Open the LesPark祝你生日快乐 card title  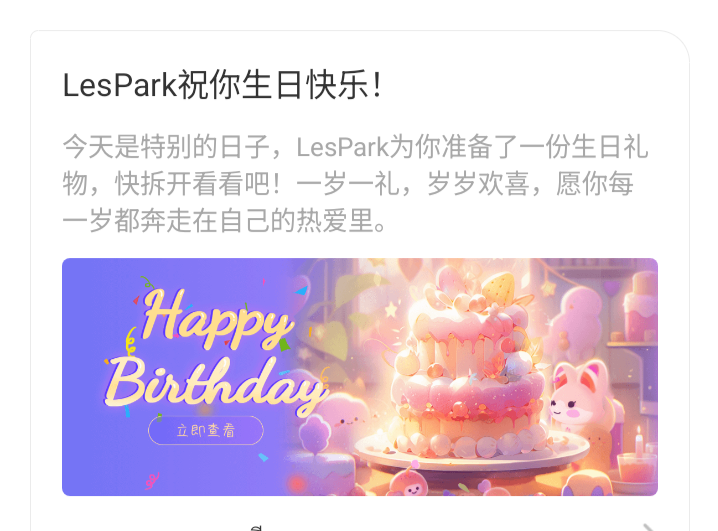[223, 85]
